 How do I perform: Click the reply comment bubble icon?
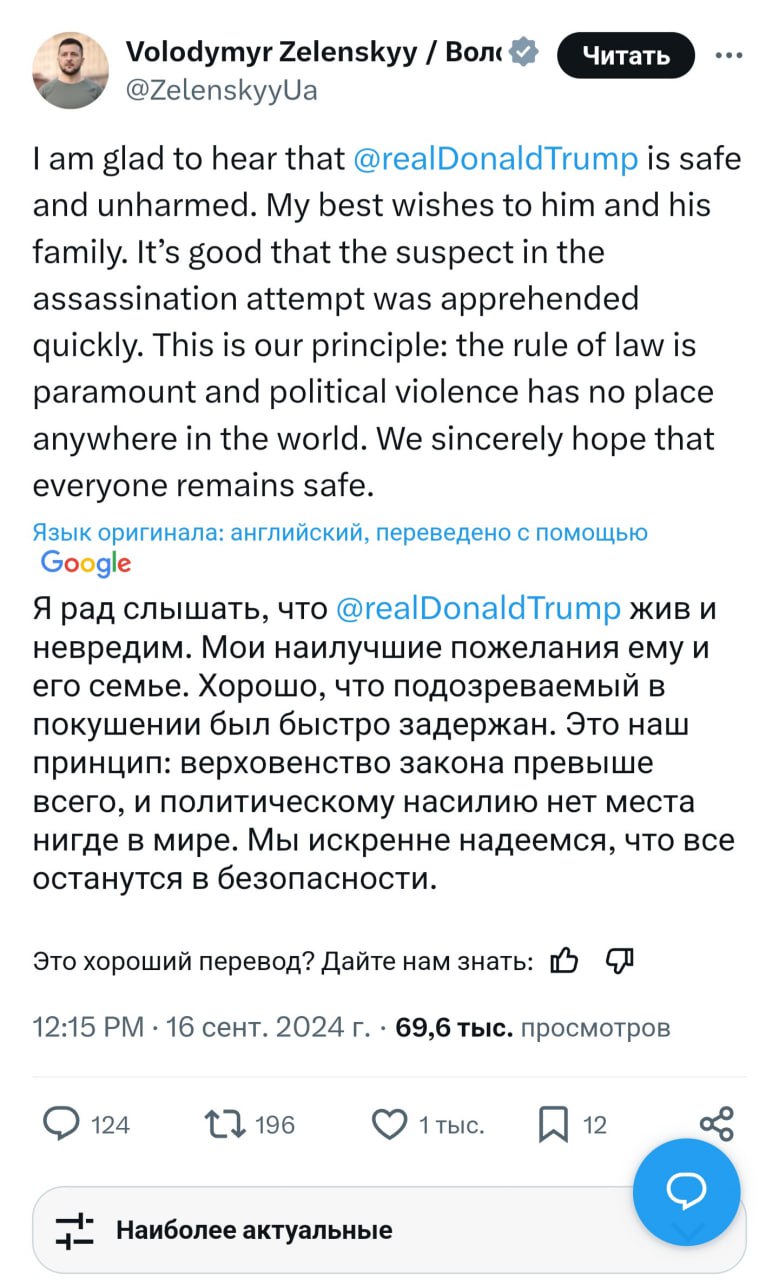(62, 1125)
